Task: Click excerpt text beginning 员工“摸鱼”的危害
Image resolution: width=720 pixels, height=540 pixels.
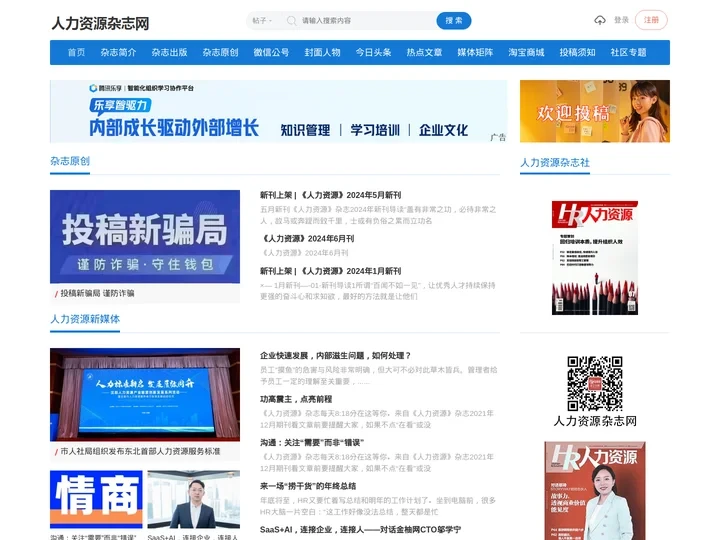Action: coord(378,376)
